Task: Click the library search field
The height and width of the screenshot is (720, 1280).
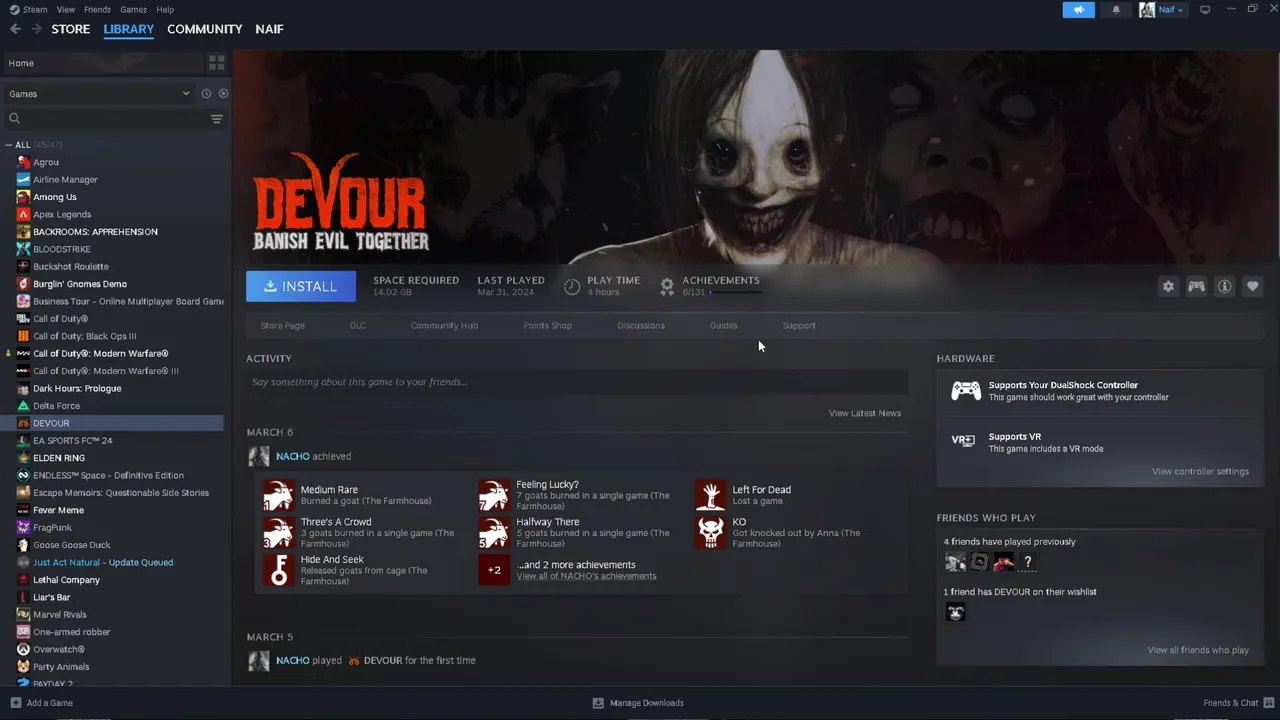Action: pyautogui.click(x=105, y=119)
